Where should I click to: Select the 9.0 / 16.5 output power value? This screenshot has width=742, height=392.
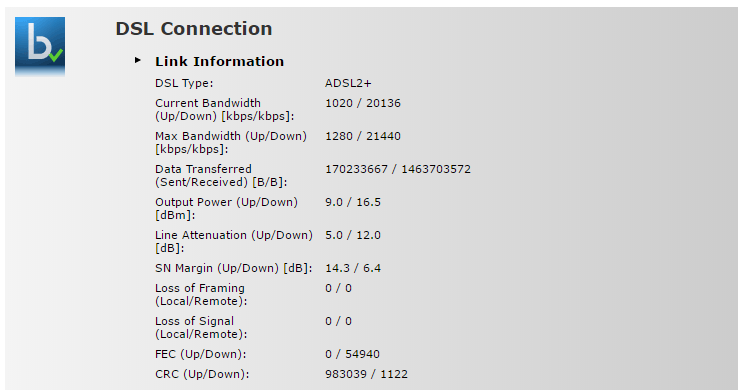353,202
